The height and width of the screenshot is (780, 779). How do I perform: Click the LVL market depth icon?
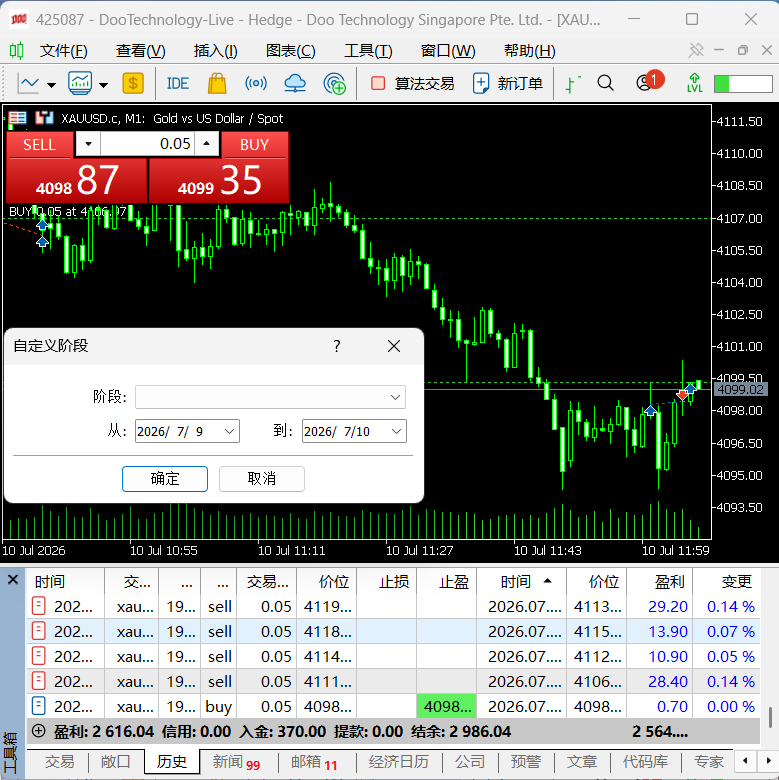pyautogui.click(x=694, y=83)
